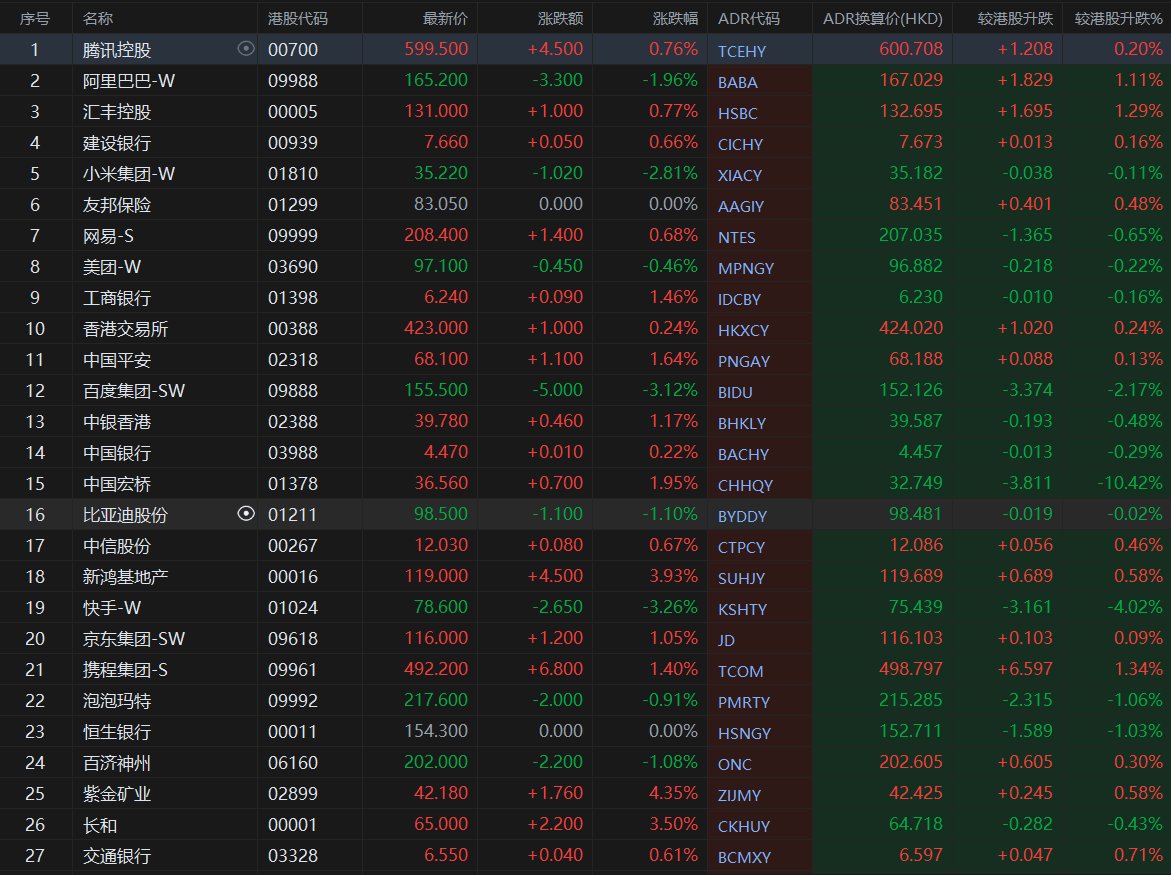
Task: Open the 泡泡玛特 stock entry
Action: tap(117, 701)
